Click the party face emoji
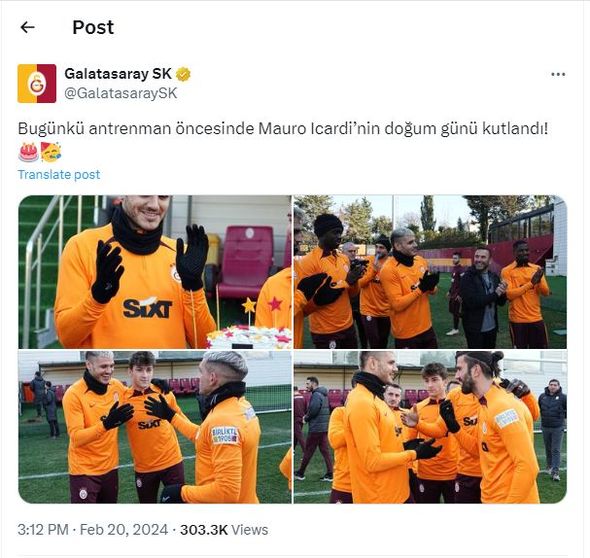The image size is (590, 558). [51, 152]
